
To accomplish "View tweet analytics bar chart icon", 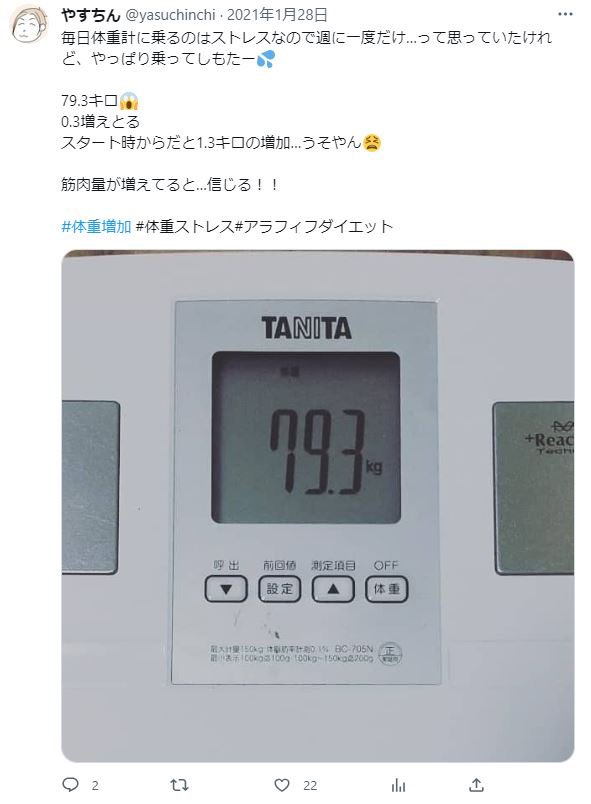I will click(x=398, y=785).
